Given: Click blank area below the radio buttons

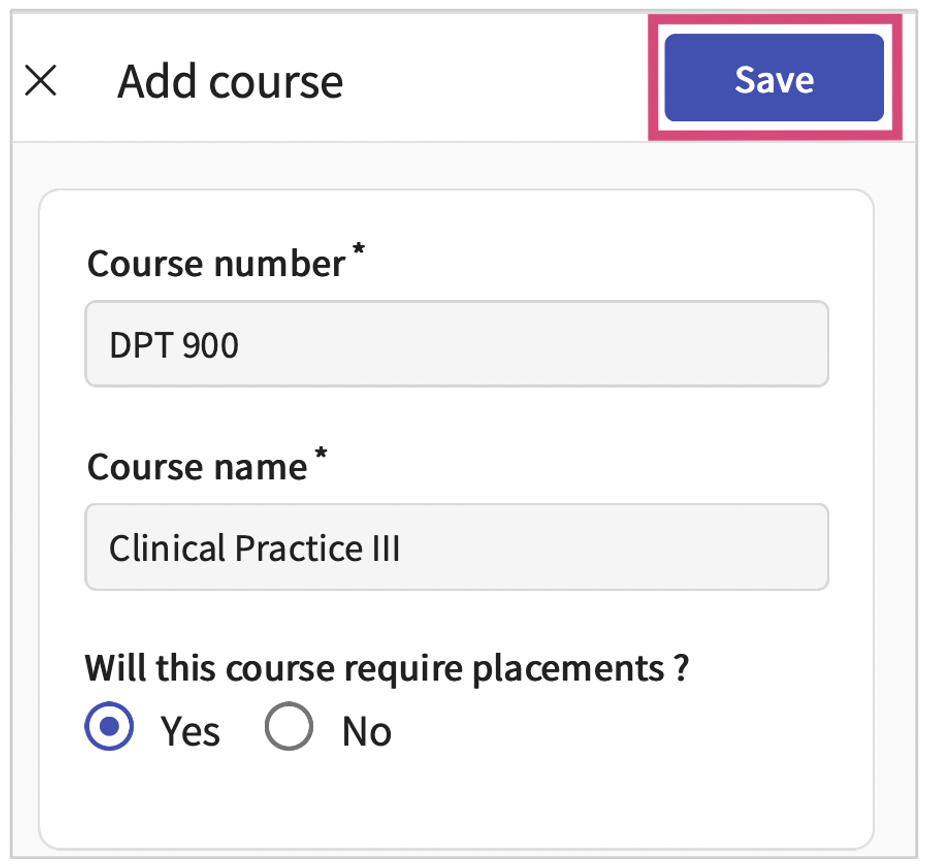Looking at the screenshot, I should pyautogui.click(x=456, y=795).
